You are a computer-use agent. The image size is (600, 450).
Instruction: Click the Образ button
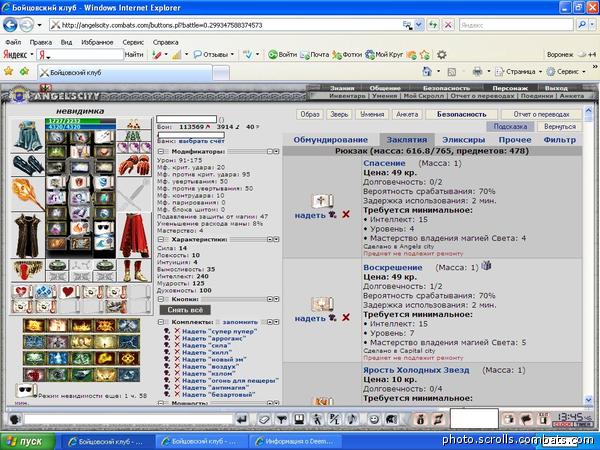310,114
